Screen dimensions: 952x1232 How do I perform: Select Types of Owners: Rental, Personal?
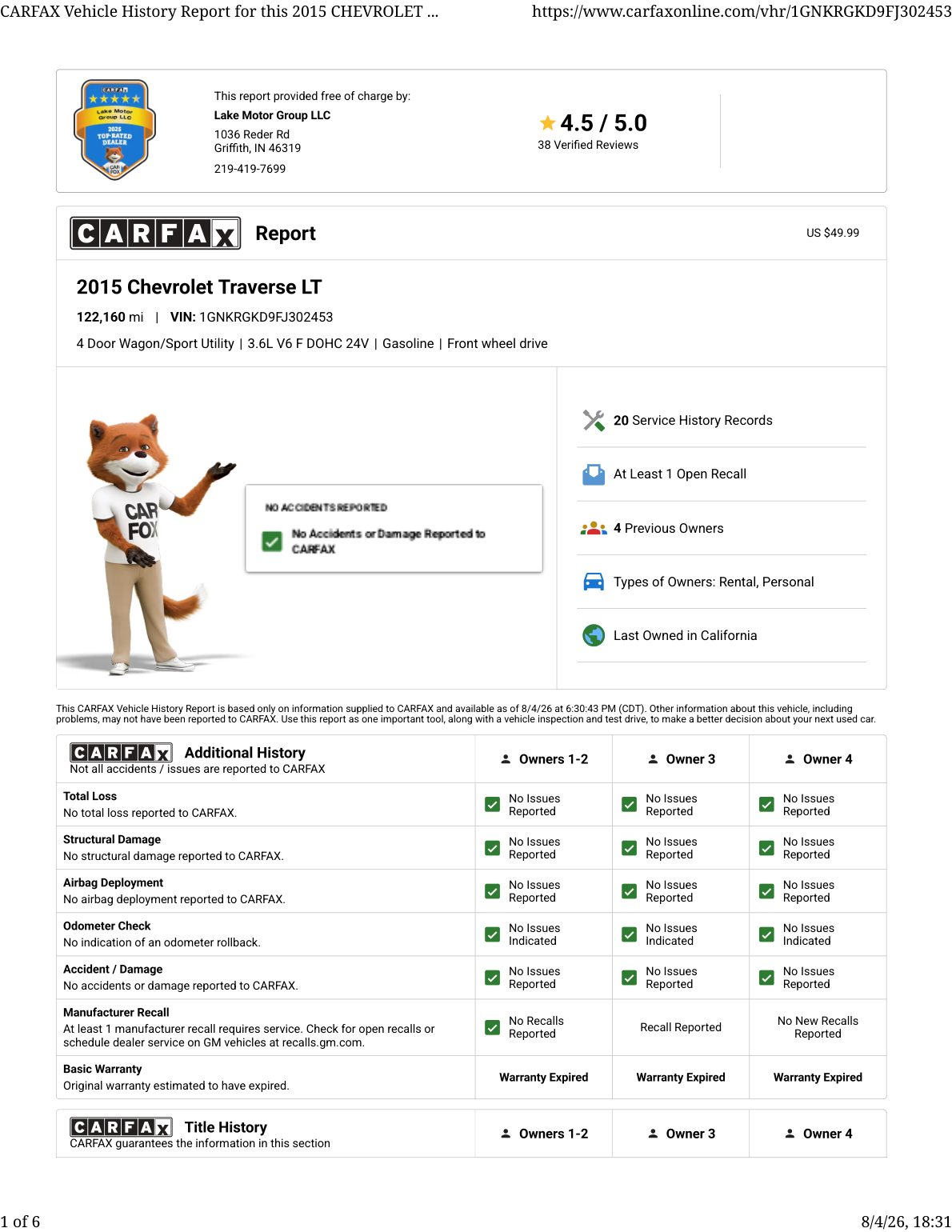tap(714, 582)
